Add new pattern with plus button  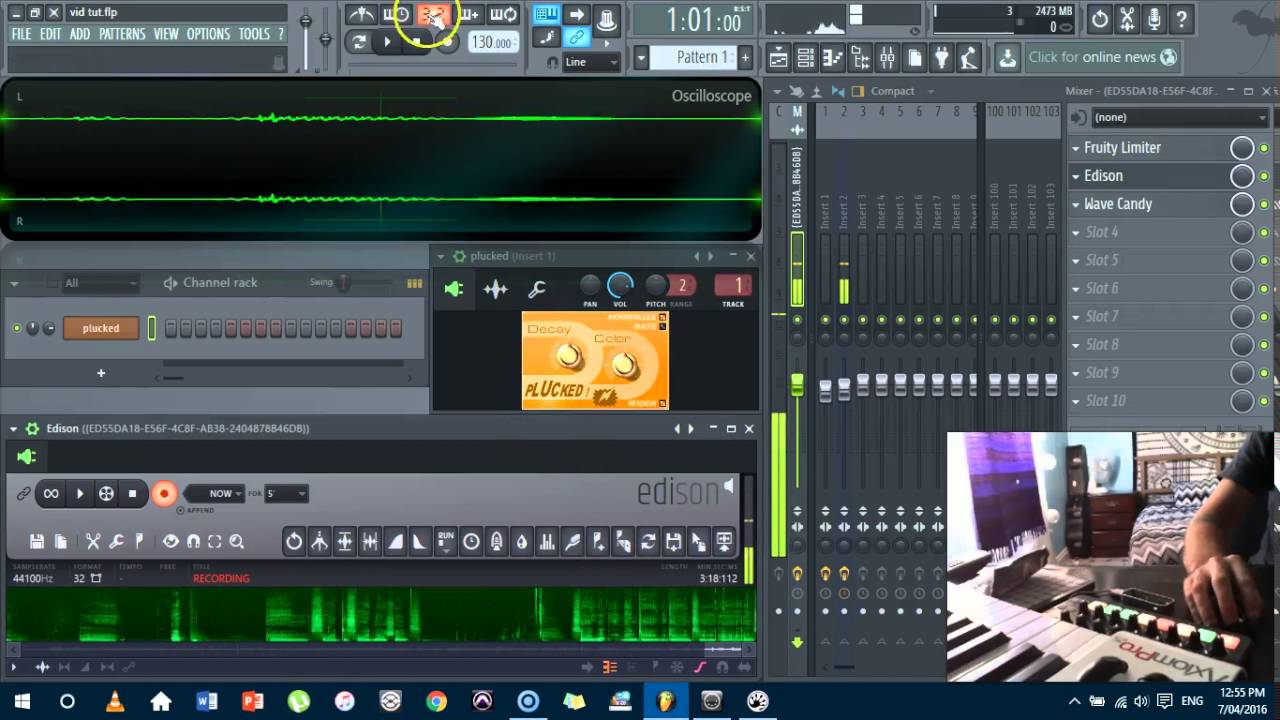[x=745, y=57]
